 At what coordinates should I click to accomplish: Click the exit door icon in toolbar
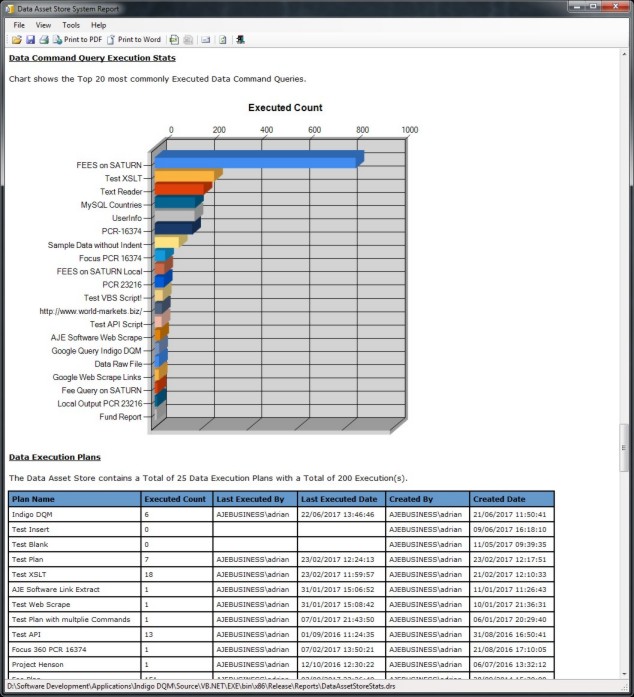coord(241,40)
